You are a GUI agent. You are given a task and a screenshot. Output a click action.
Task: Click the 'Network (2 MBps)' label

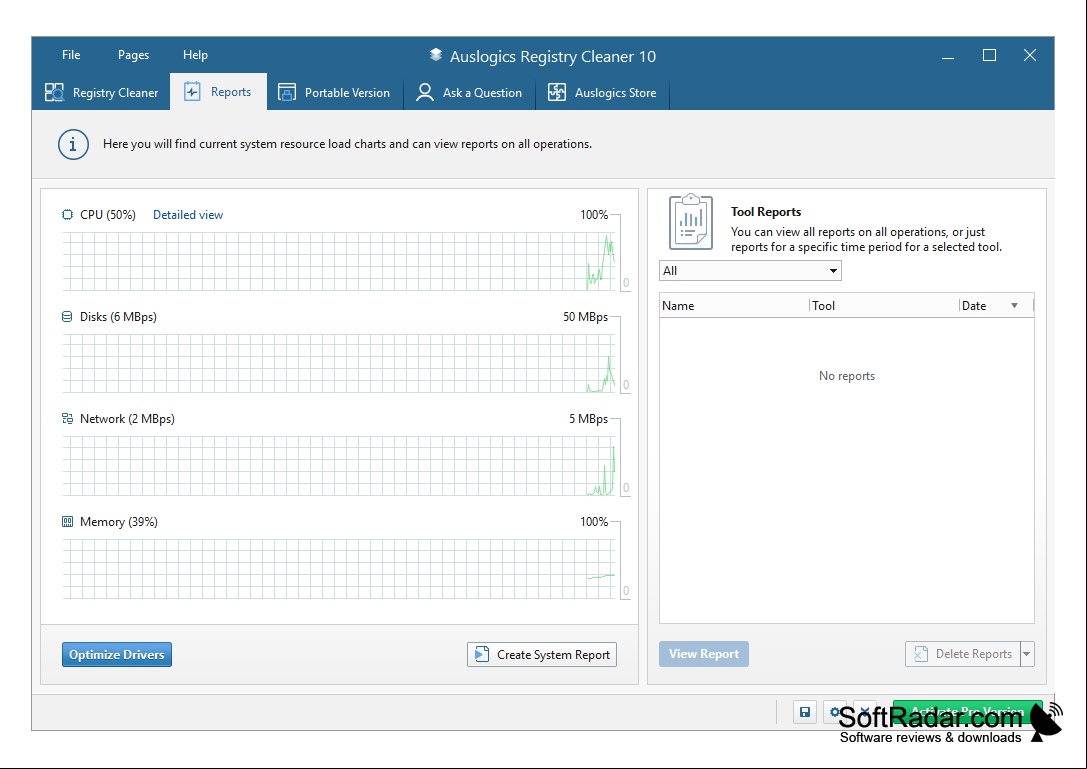[127, 419]
